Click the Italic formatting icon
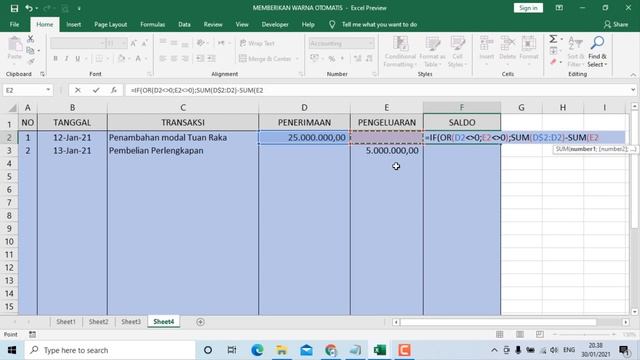The height and width of the screenshot is (360, 640). 67,59
